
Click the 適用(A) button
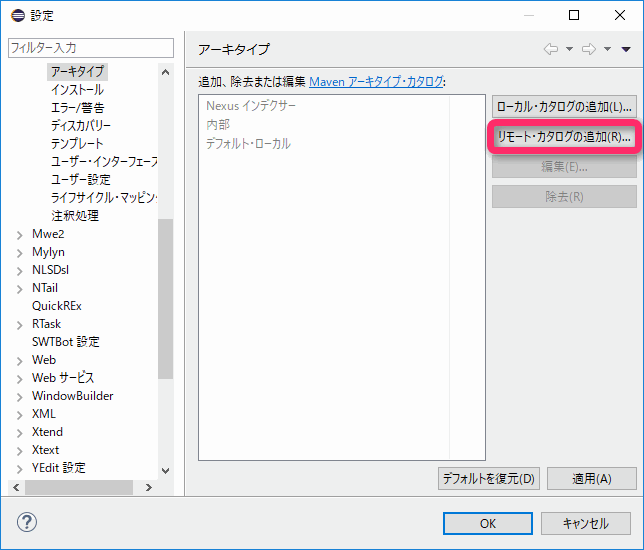[592, 479]
